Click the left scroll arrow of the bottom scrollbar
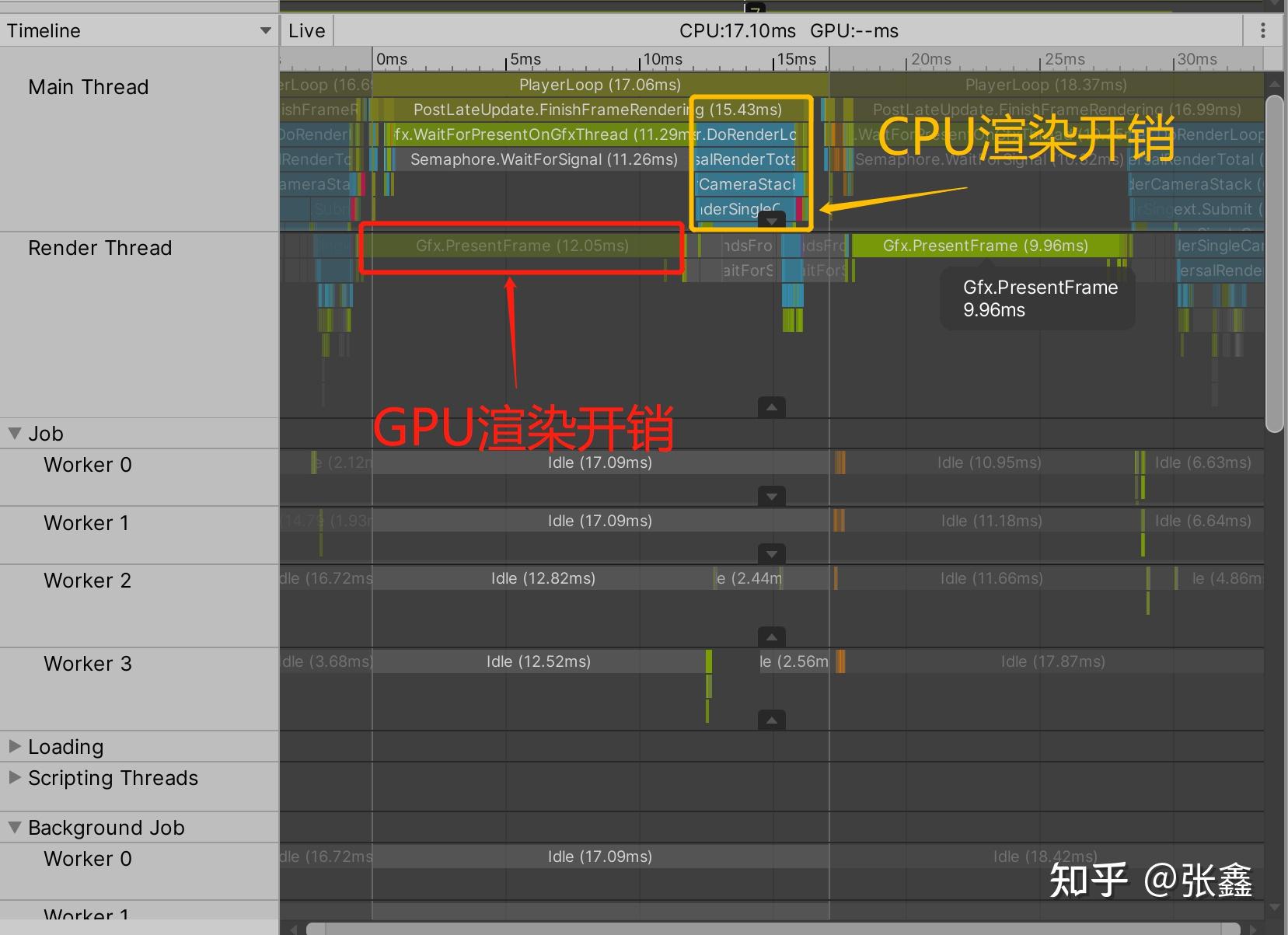The width and height of the screenshot is (1288, 935). 292,927
